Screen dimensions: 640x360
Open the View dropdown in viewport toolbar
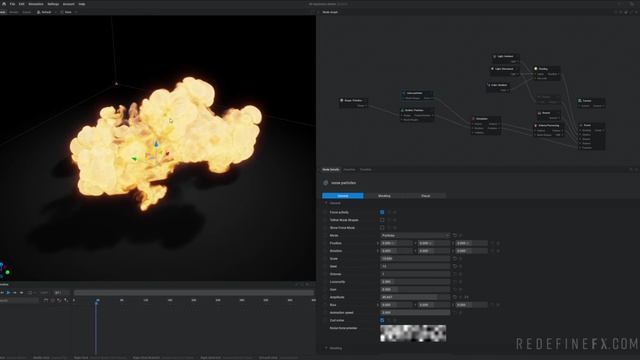(69, 12)
